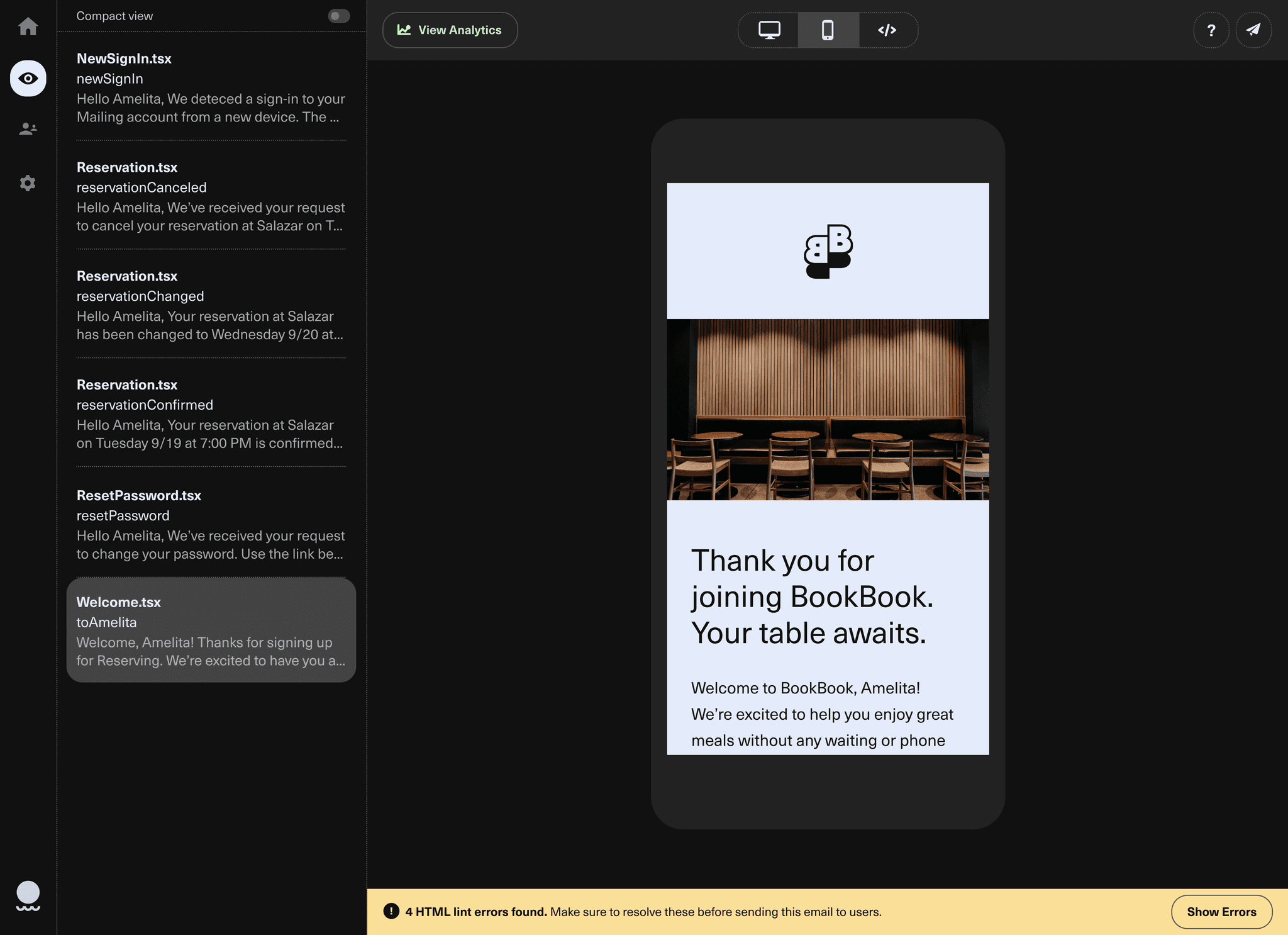Viewport: 1288px width, 935px height.
Task: Toggle the Compact view switch
Action: tap(338, 16)
